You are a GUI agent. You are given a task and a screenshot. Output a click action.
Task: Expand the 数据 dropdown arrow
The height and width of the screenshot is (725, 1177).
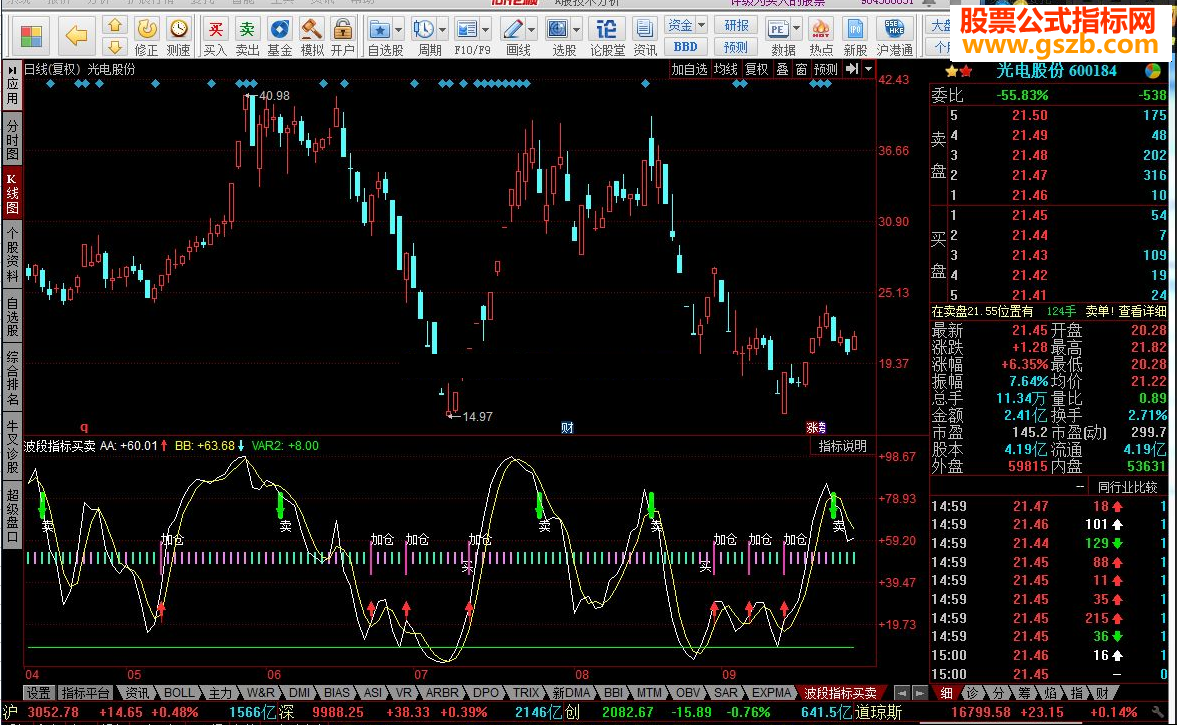coord(796,30)
